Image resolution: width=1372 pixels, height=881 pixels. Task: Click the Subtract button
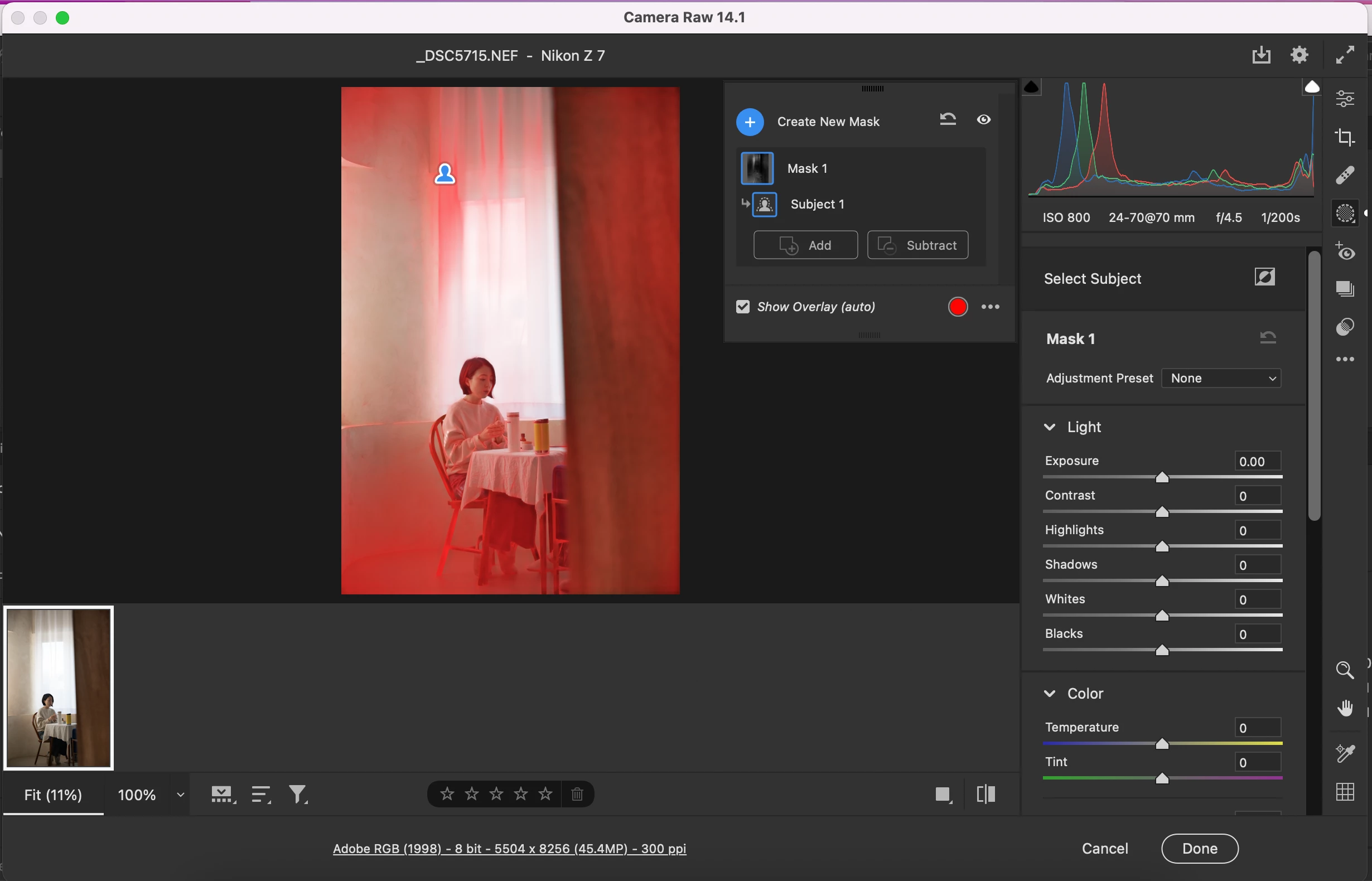pos(917,245)
